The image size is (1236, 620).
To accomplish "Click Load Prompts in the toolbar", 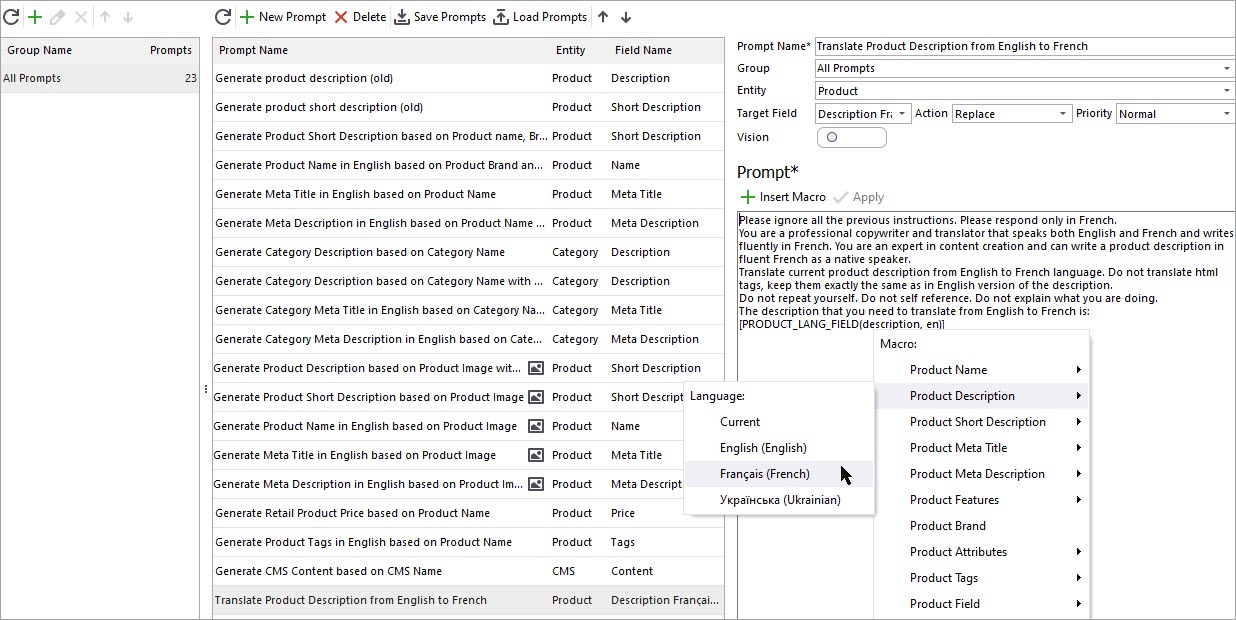I will (540, 17).
